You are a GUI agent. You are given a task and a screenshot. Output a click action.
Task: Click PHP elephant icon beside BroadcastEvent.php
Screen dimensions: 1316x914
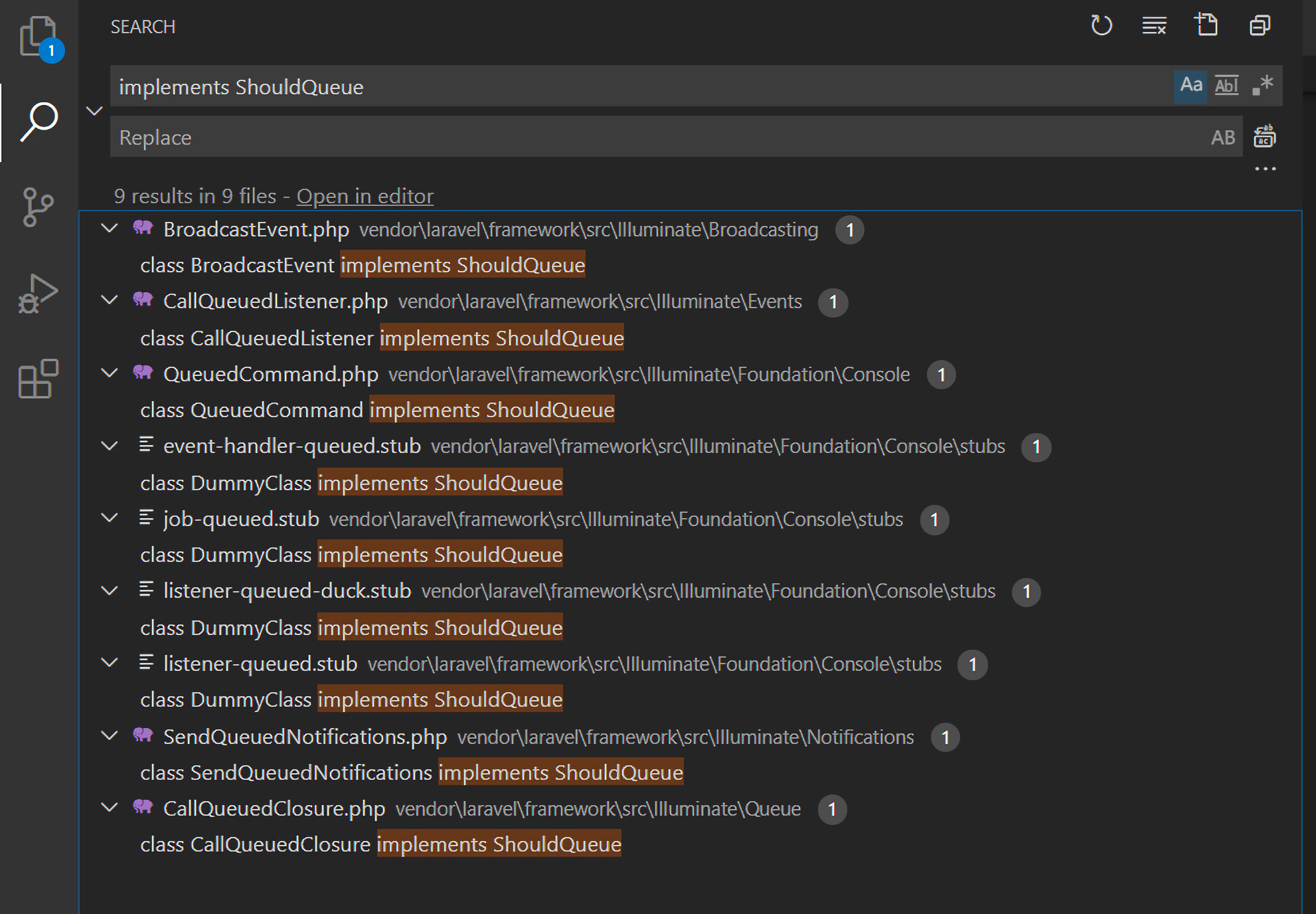click(143, 228)
